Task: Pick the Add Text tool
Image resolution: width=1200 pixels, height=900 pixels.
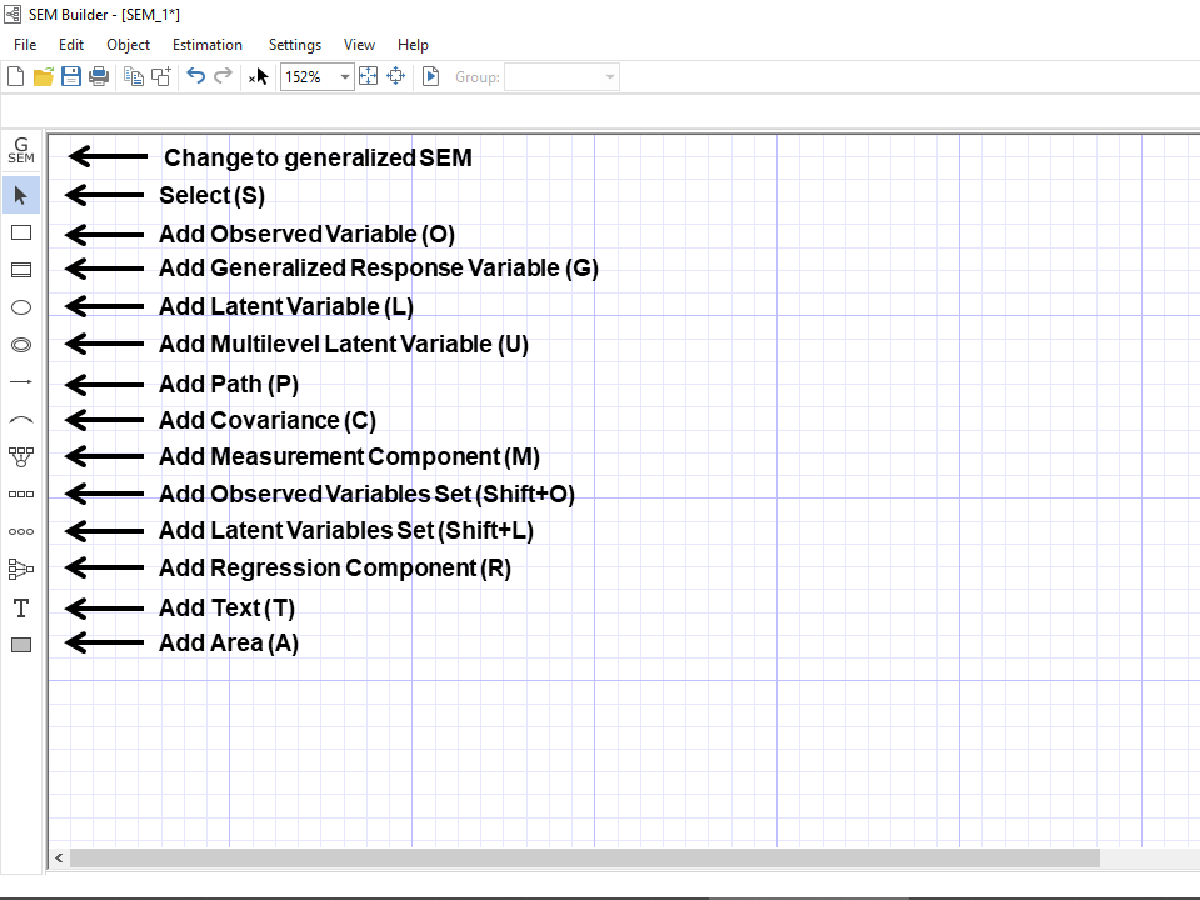Action: (x=21, y=607)
